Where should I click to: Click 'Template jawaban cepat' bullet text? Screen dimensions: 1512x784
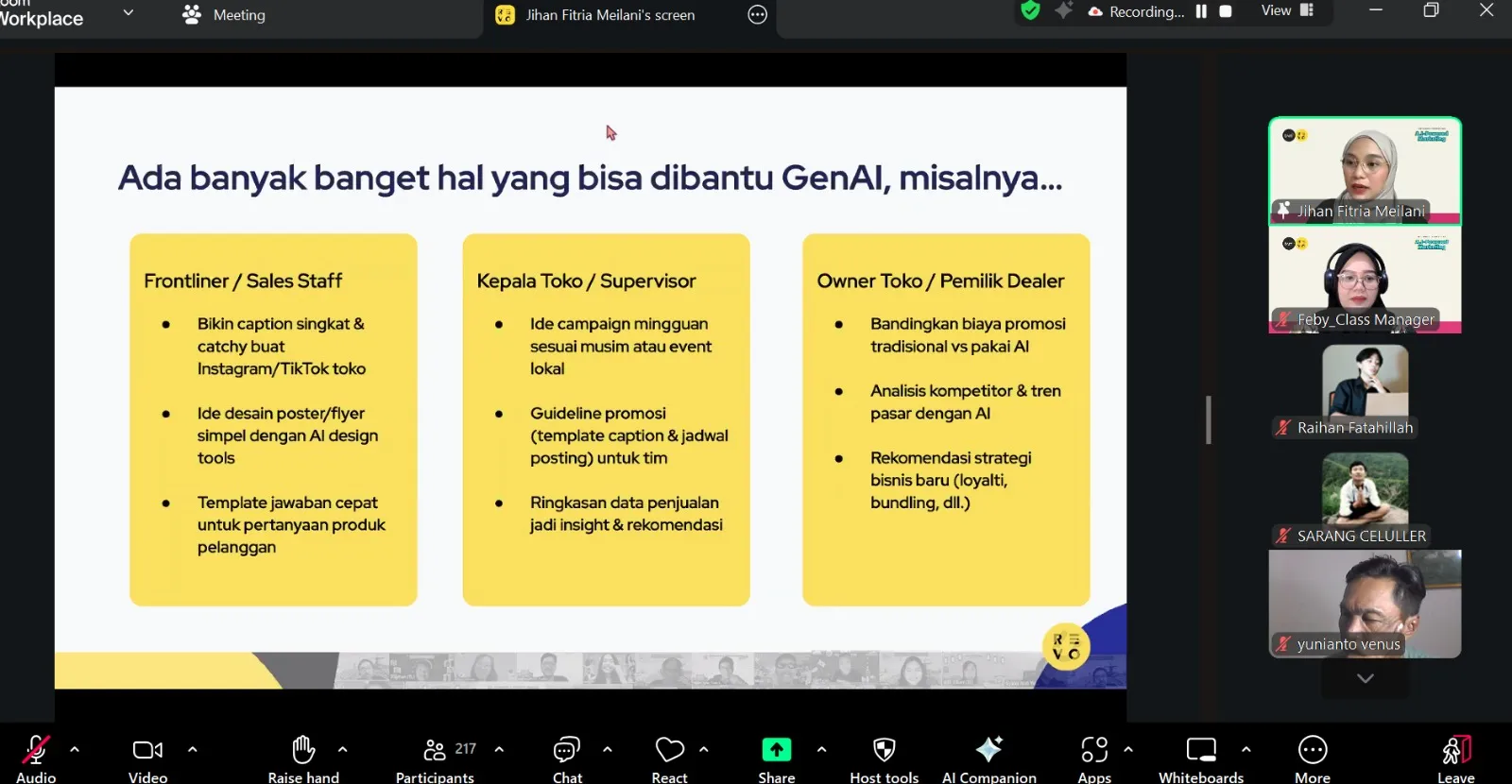click(x=291, y=525)
